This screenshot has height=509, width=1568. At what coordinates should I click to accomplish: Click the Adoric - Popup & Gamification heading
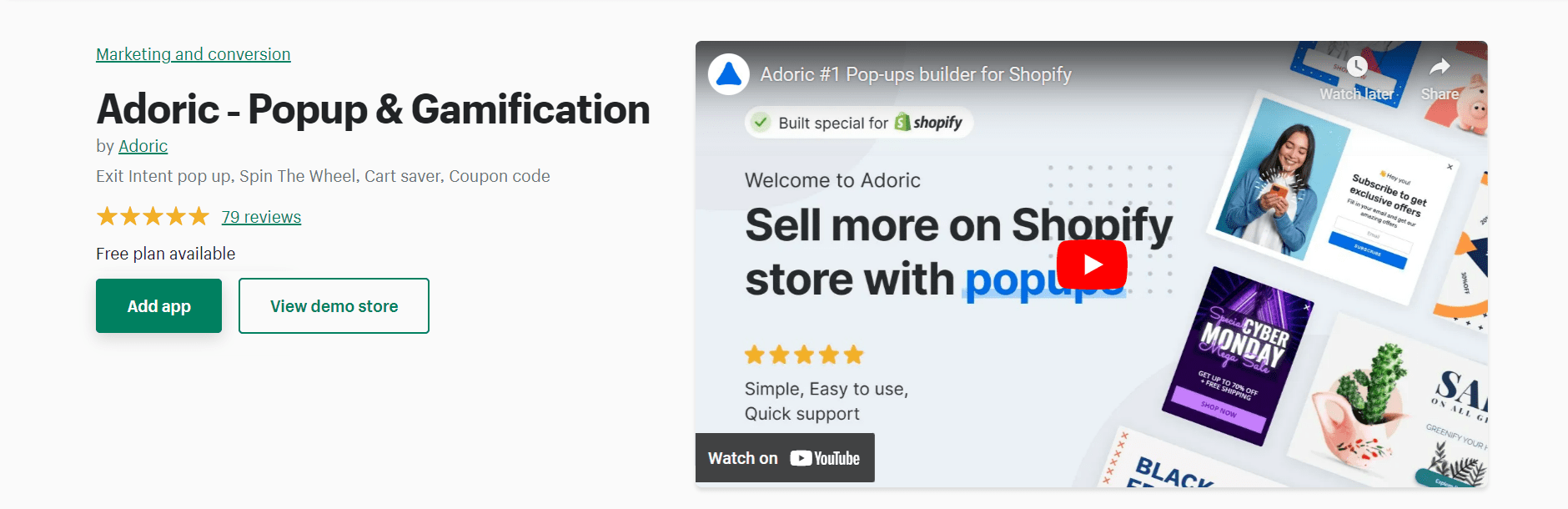pyautogui.click(x=373, y=109)
